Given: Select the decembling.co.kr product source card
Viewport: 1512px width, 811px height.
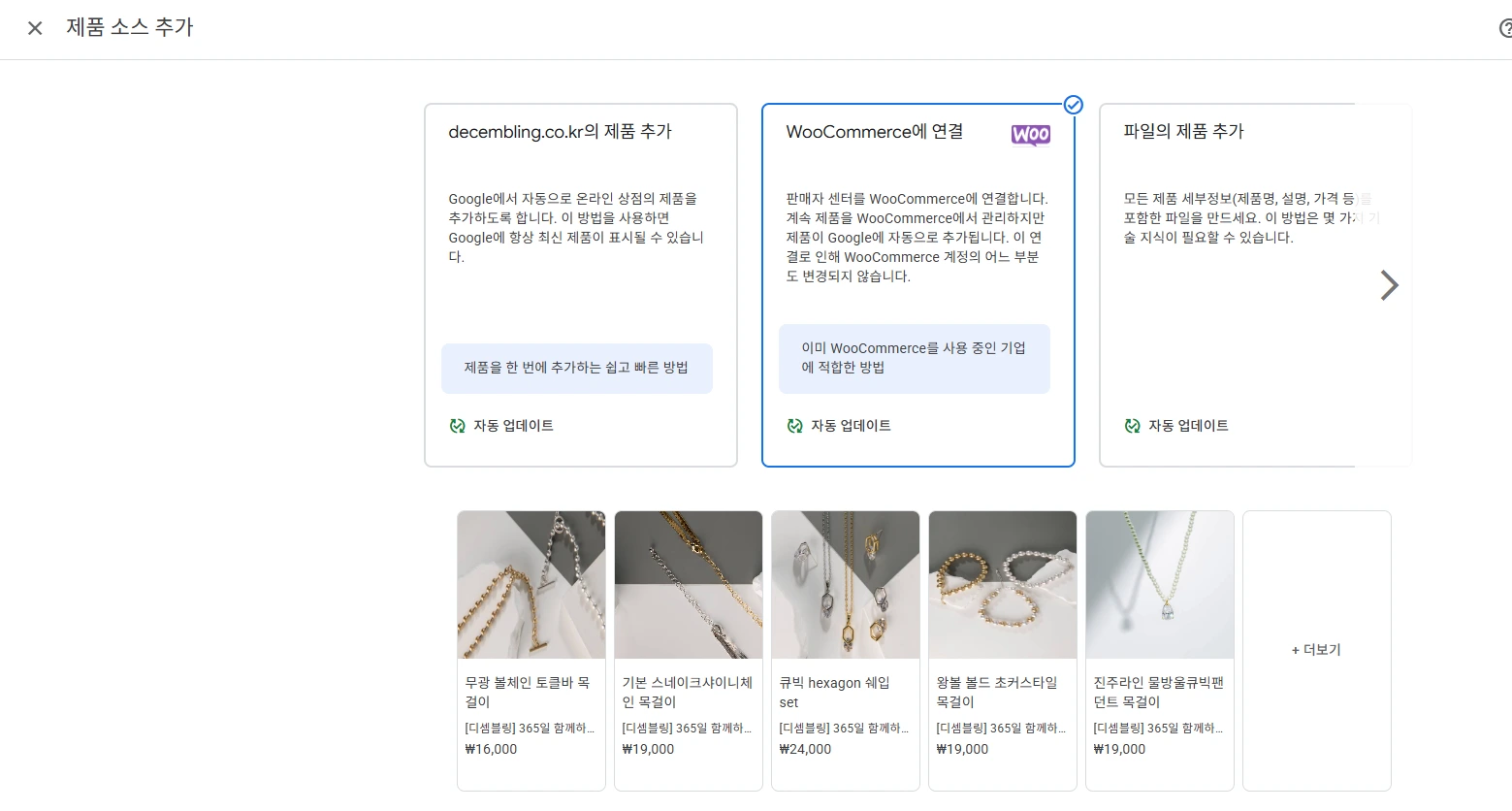Looking at the screenshot, I should pos(580,283).
